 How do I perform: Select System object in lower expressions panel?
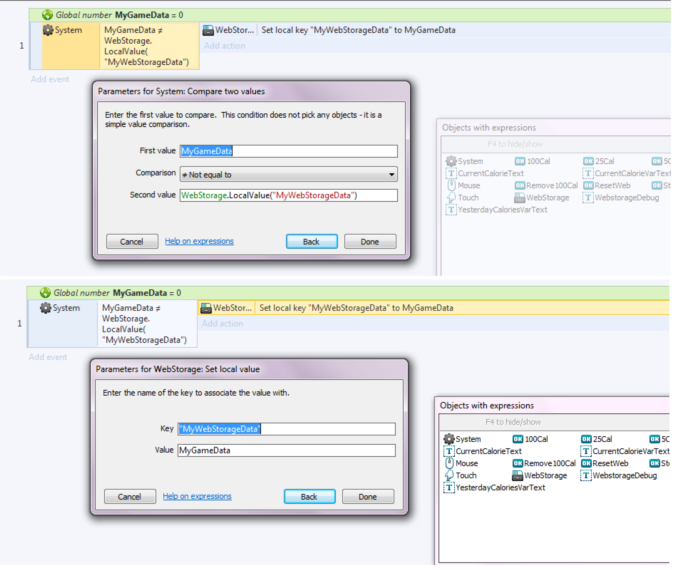click(x=462, y=439)
